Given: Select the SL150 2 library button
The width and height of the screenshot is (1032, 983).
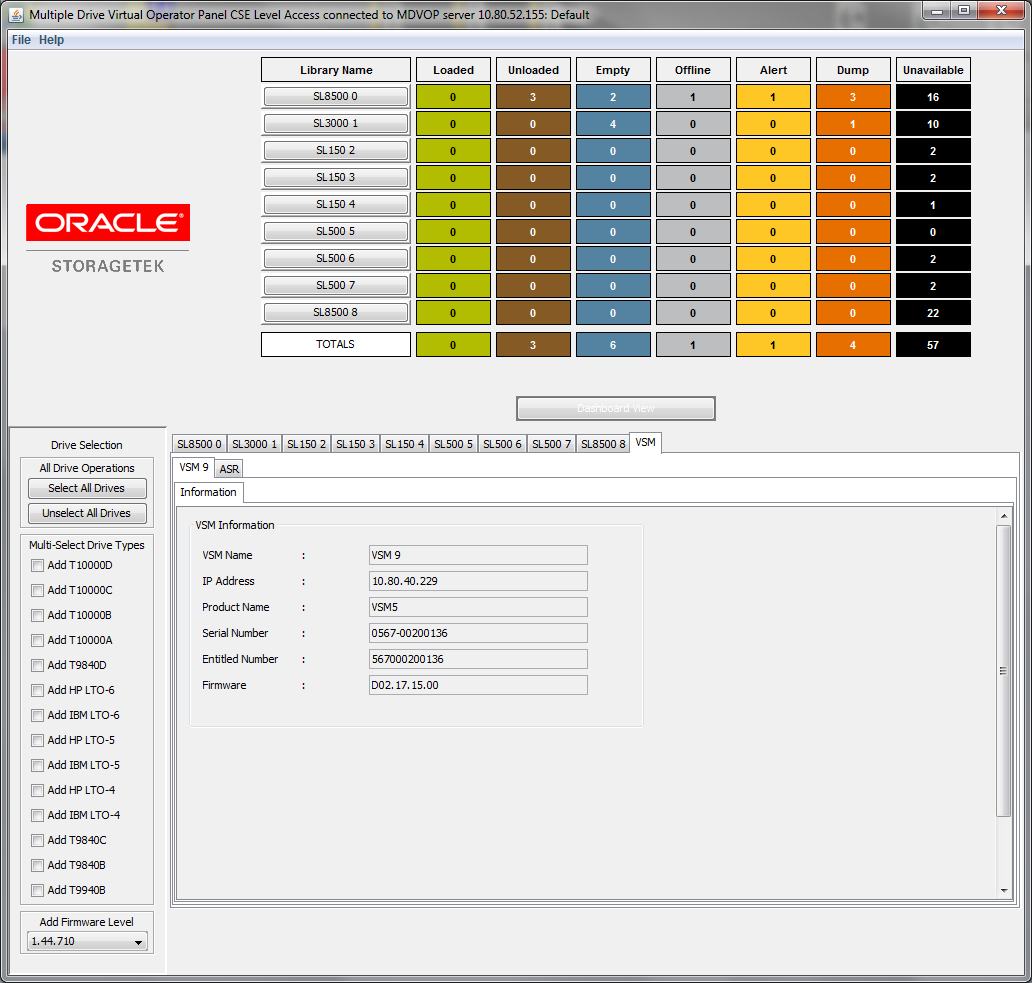Looking at the screenshot, I should pos(336,151).
